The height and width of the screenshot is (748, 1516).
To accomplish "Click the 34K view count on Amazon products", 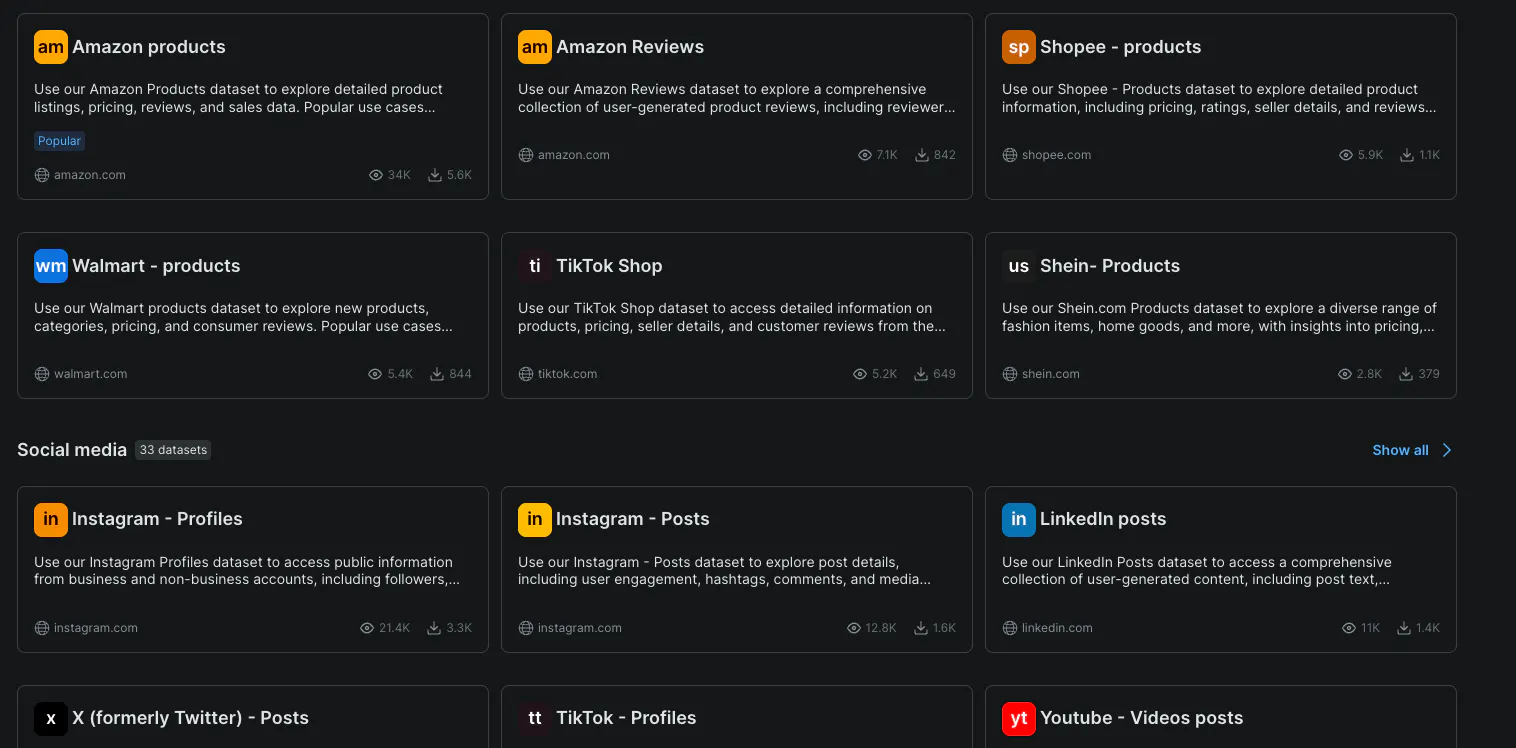I will click(x=399, y=175).
